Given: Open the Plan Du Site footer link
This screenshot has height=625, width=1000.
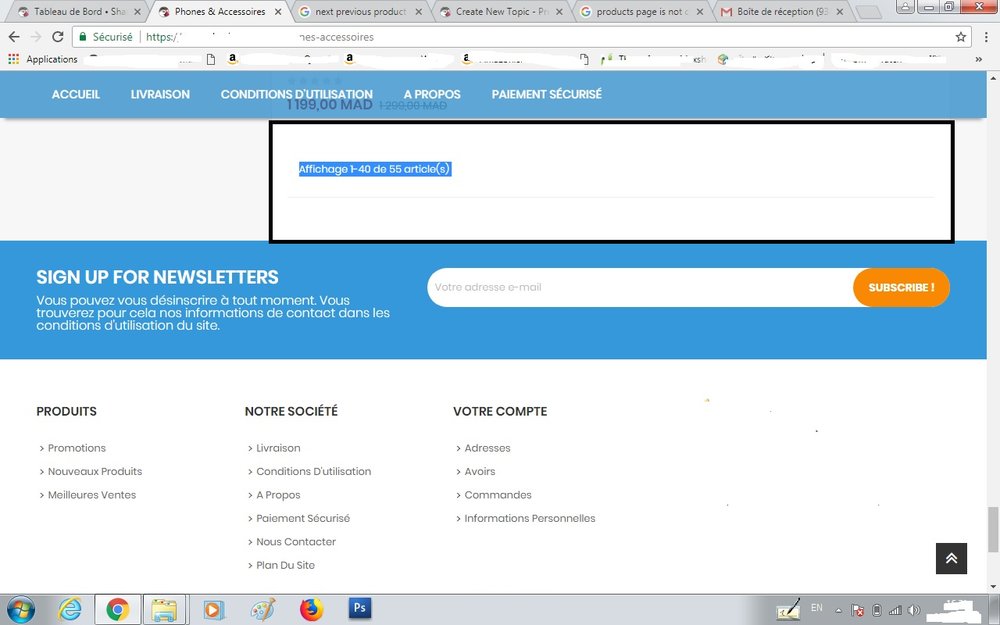Looking at the screenshot, I should [x=285, y=565].
